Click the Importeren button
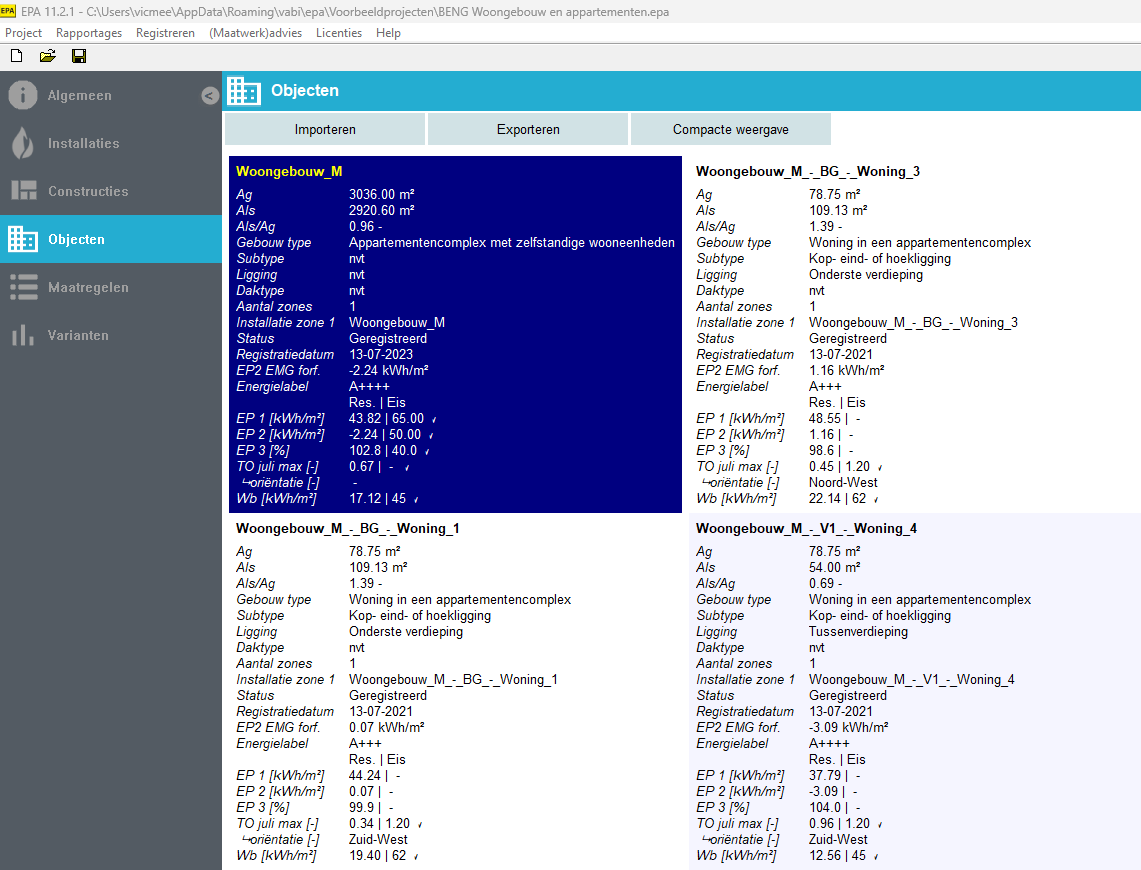The height and width of the screenshot is (870, 1141). point(325,130)
